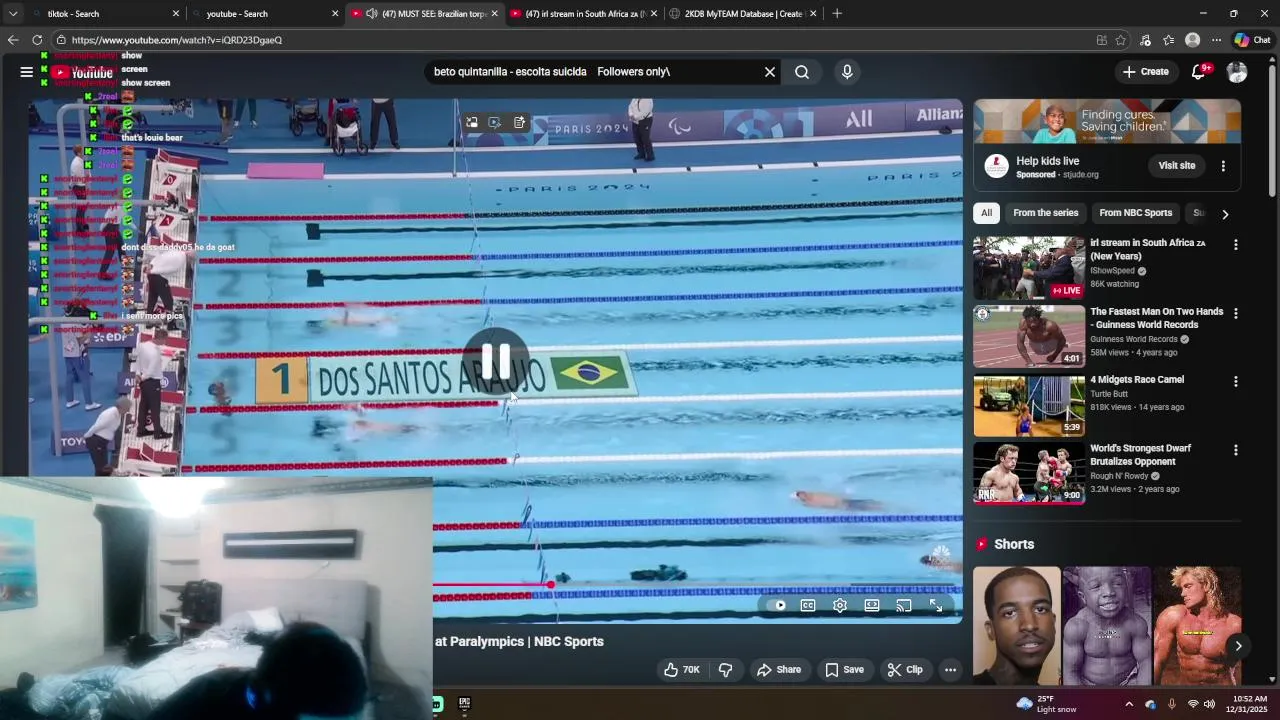Image resolution: width=1280 pixels, height=720 pixels.
Task: Open the weather widget 25°F
Action: (x=1046, y=704)
